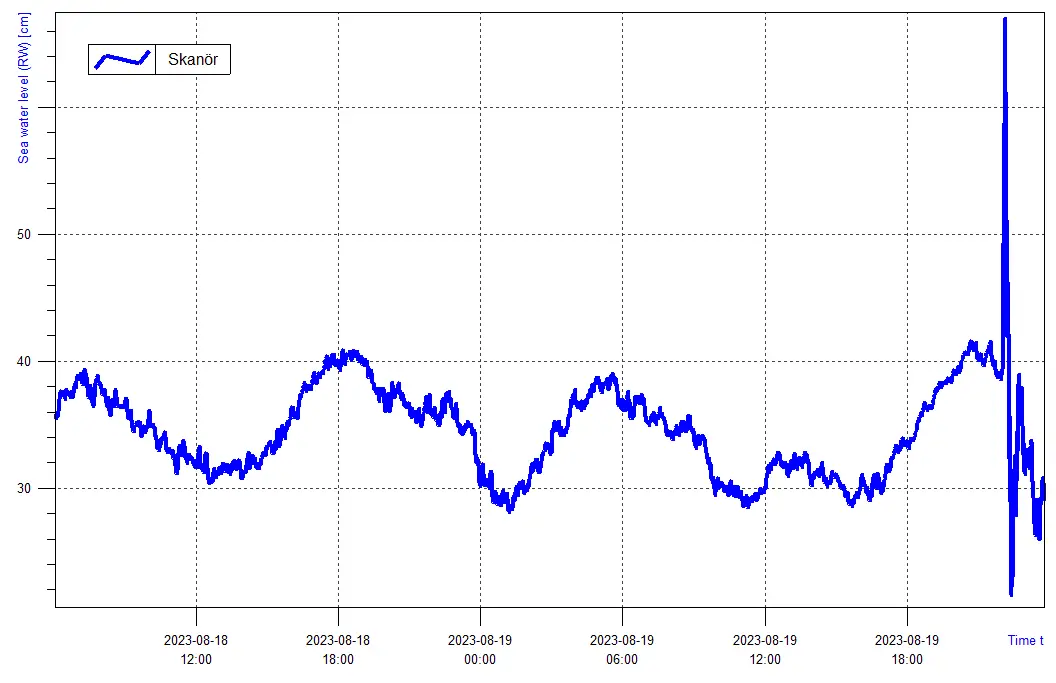
Task: Click the curve's crest near 2023-08-19 06:00
Action: click(x=612, y=376)
